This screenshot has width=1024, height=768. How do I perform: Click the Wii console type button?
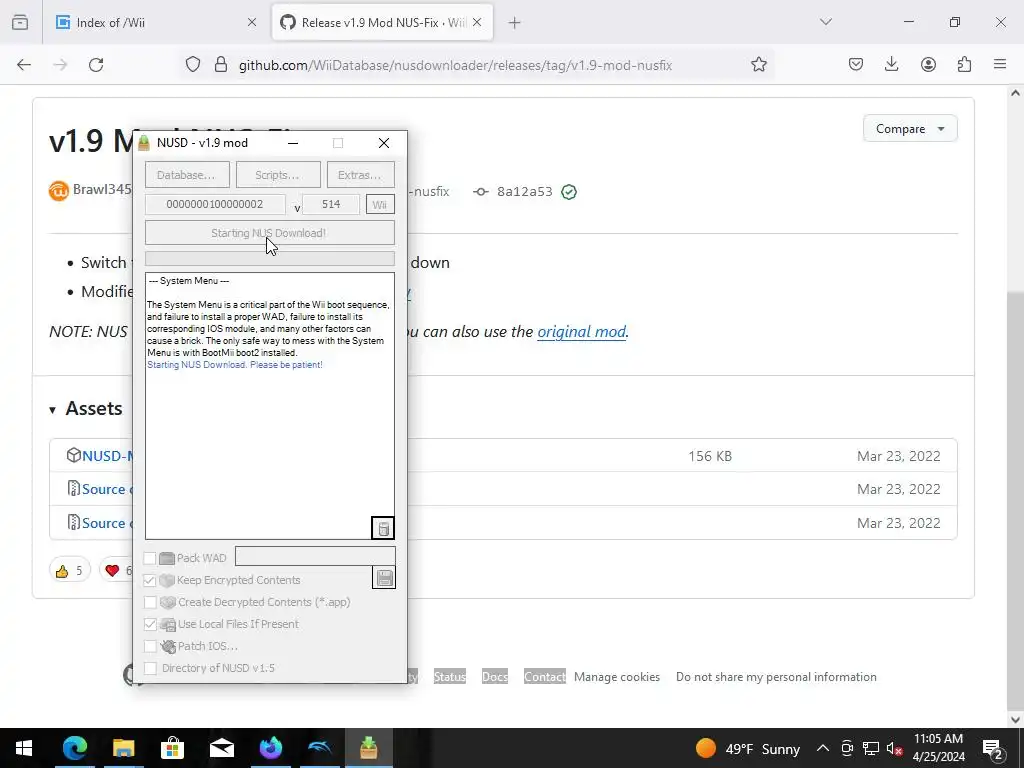click(x=380, y=204)
